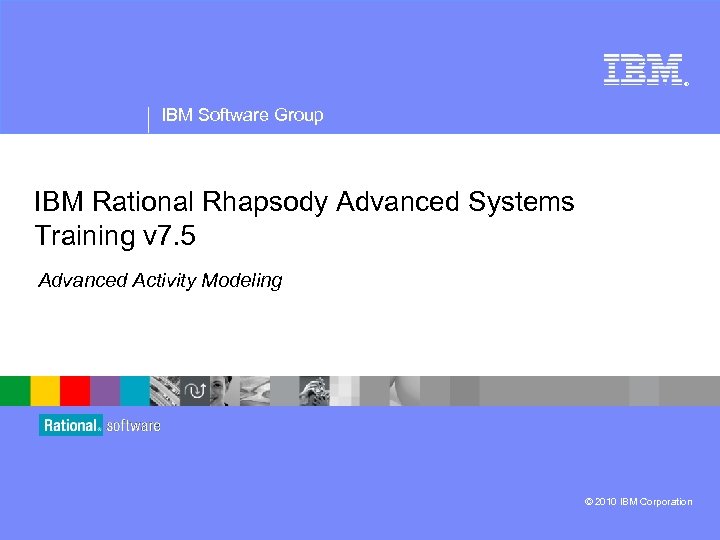Click the IBM logo

click(646, 70)
